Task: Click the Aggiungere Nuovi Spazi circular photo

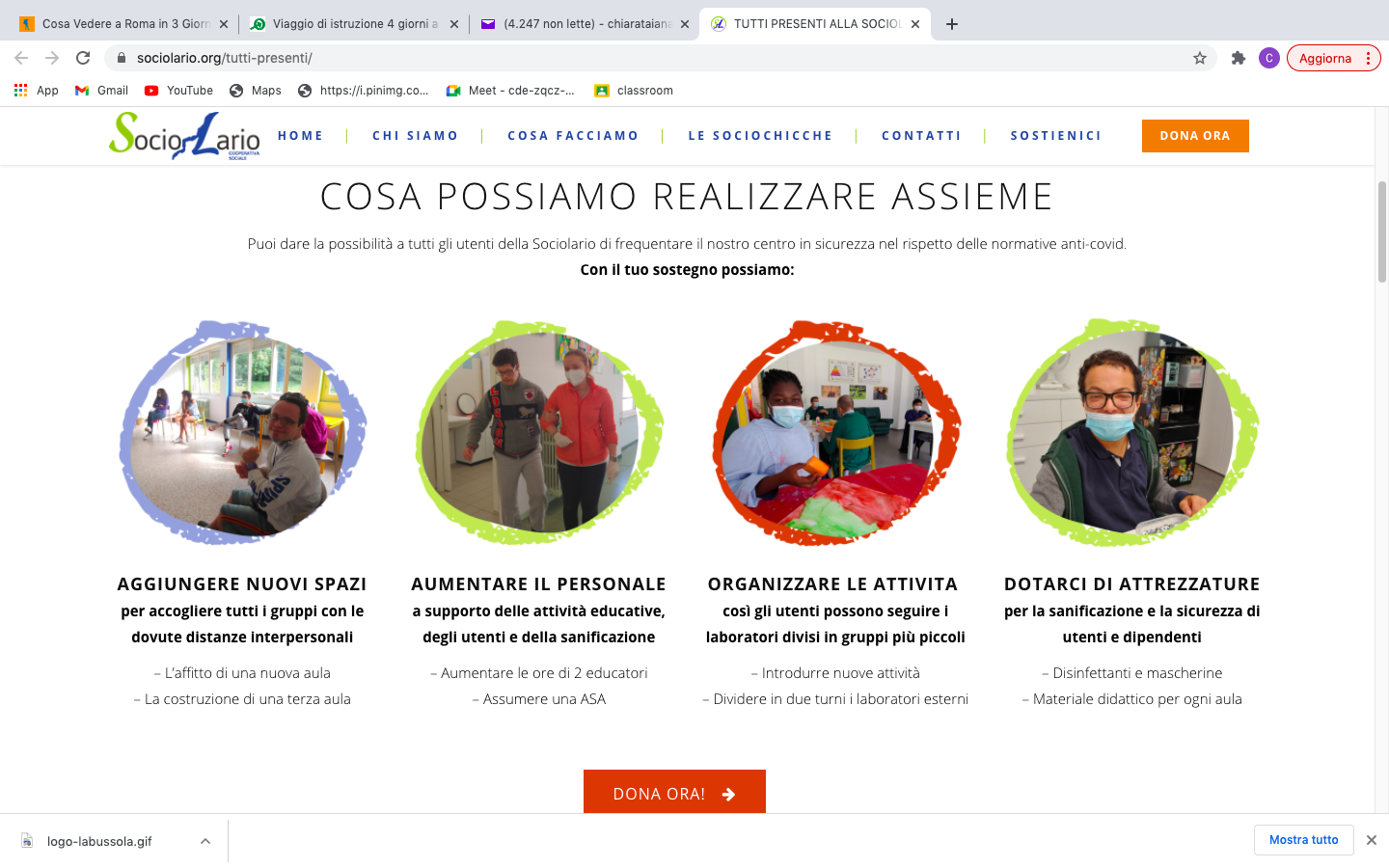Action: pos(242,433)
